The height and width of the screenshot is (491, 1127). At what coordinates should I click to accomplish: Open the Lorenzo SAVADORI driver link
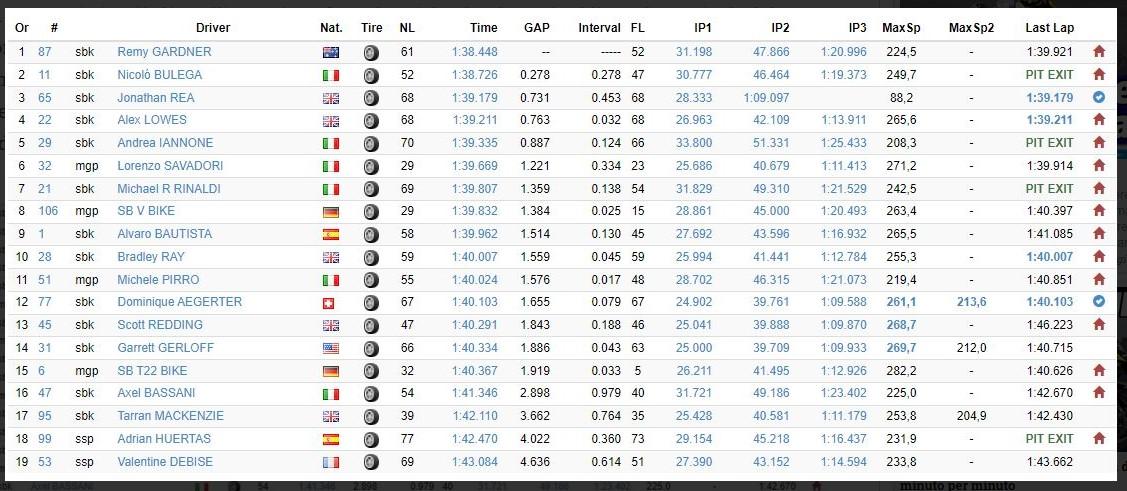click(x=170, y=165)
